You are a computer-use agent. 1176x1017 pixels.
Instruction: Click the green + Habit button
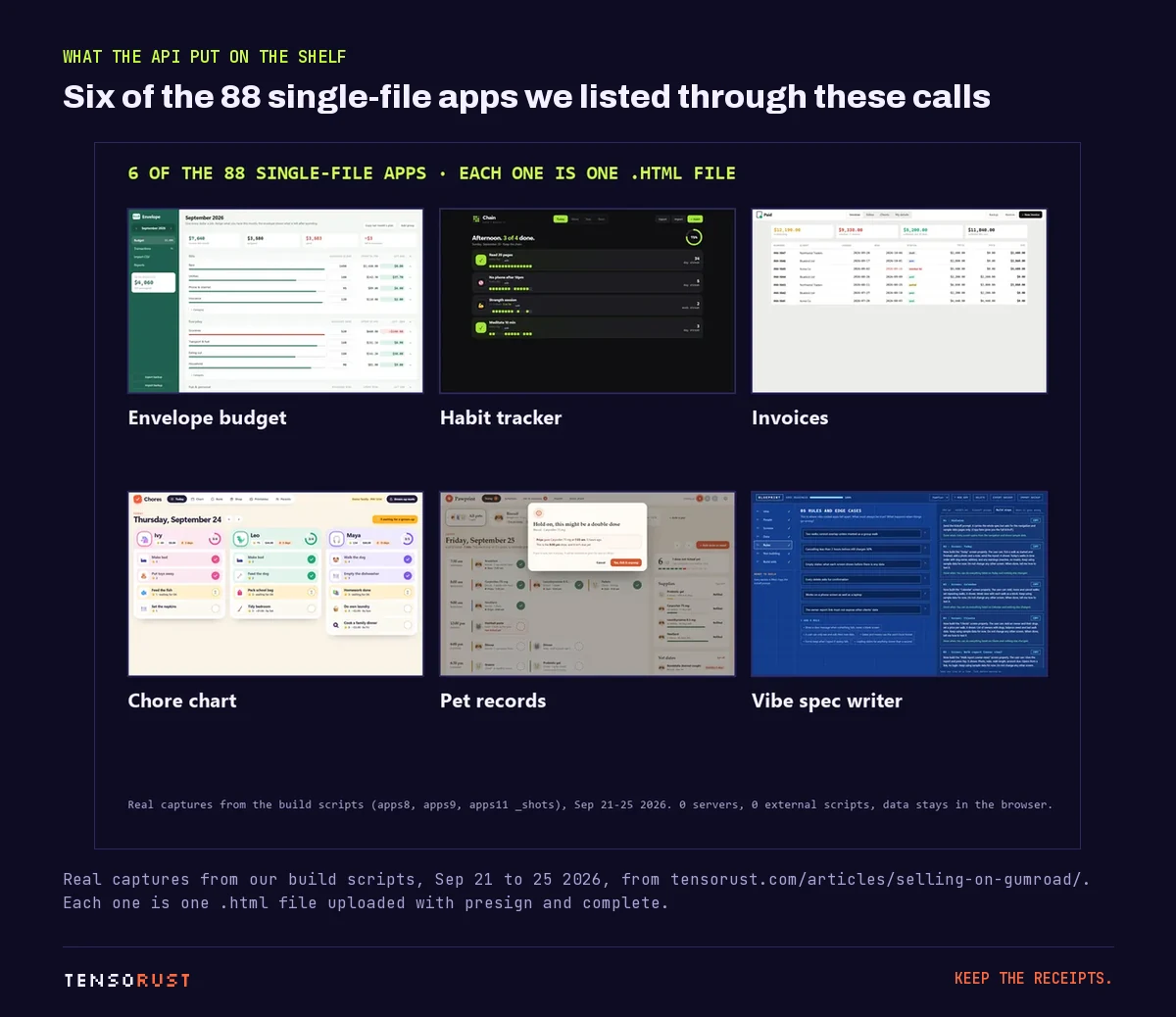(x=696, y=219)
